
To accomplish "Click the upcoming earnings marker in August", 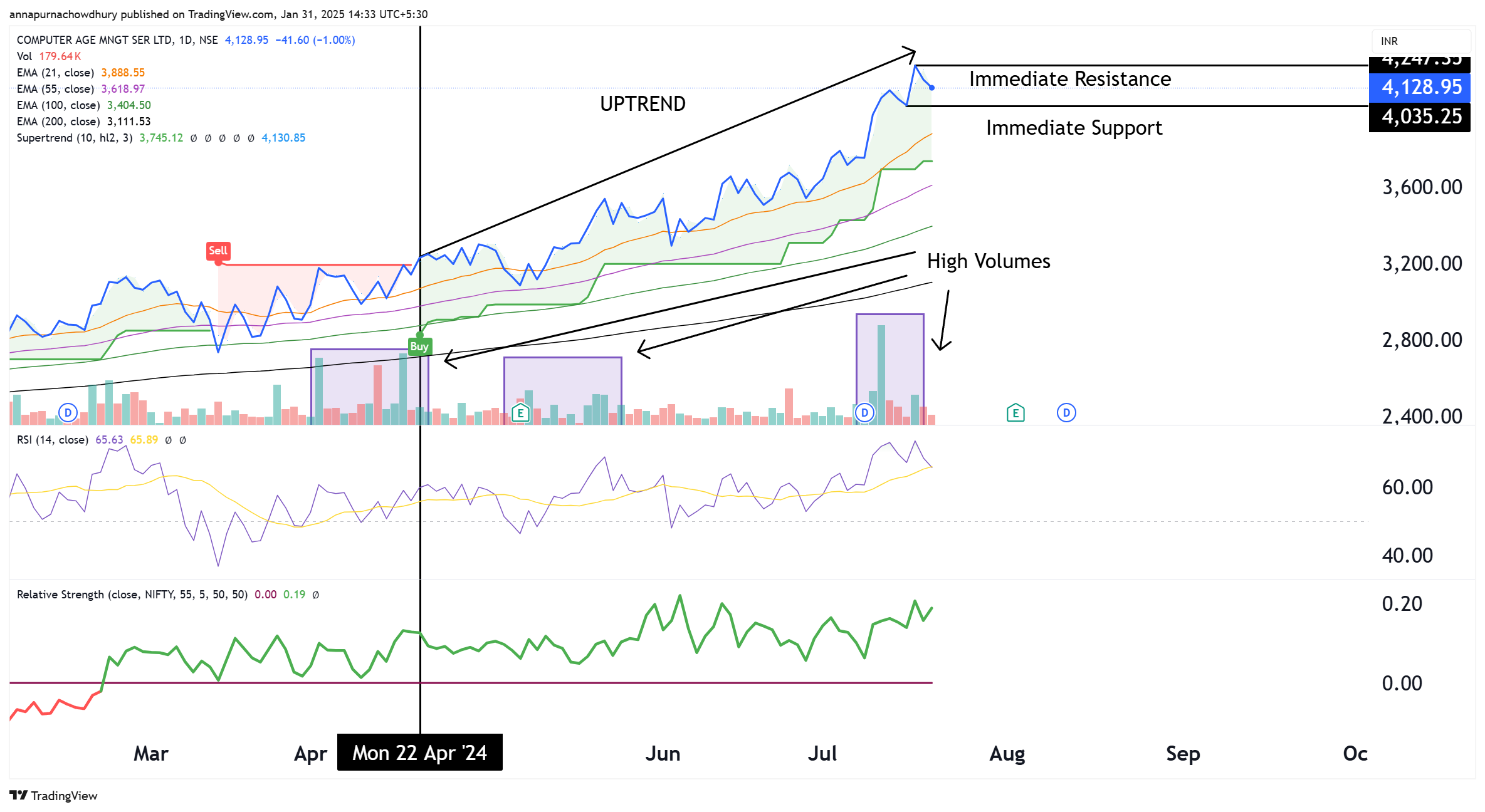I will pos(1015,413).
